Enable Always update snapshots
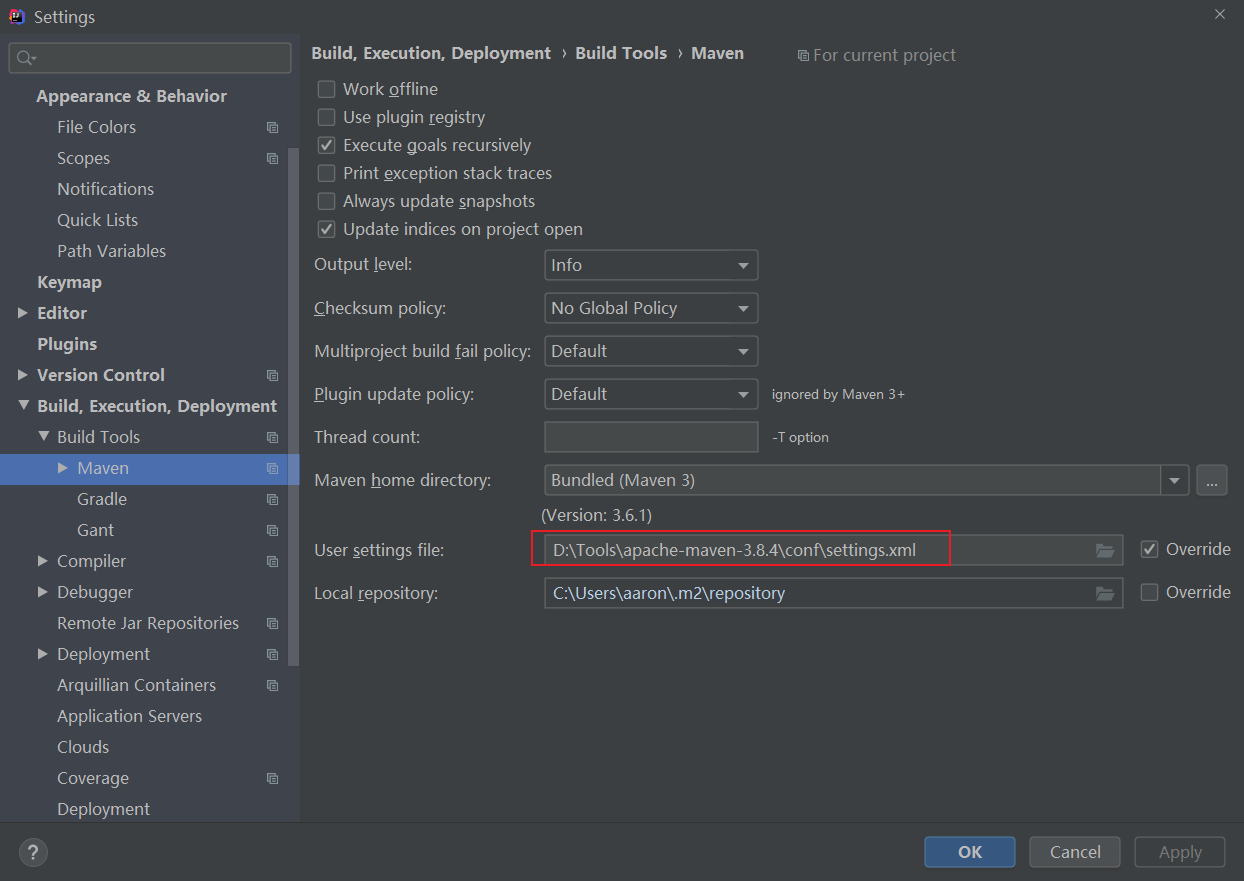The width and height of the screenshot is (1244, 881). click(x=326, y=201)
